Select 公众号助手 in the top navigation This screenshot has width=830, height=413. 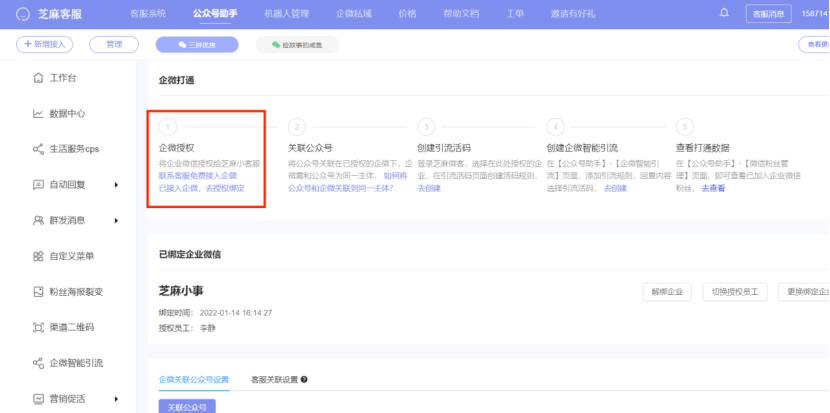click(215, 14)
